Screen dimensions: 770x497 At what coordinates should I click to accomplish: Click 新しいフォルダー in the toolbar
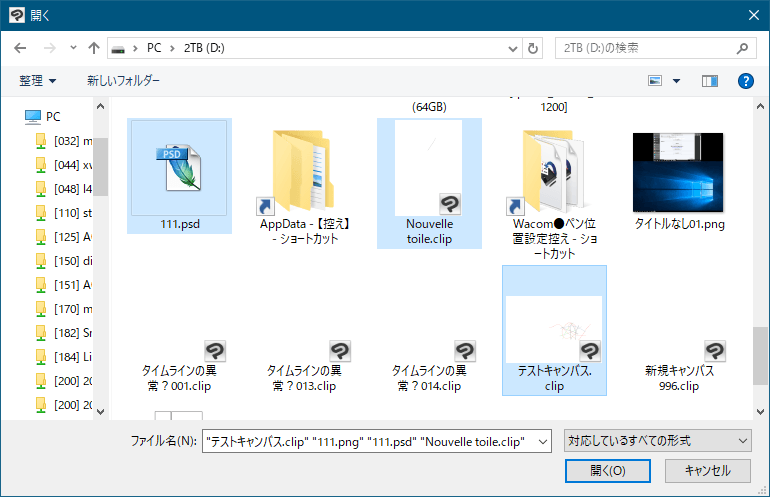click(x=123, y=80)
